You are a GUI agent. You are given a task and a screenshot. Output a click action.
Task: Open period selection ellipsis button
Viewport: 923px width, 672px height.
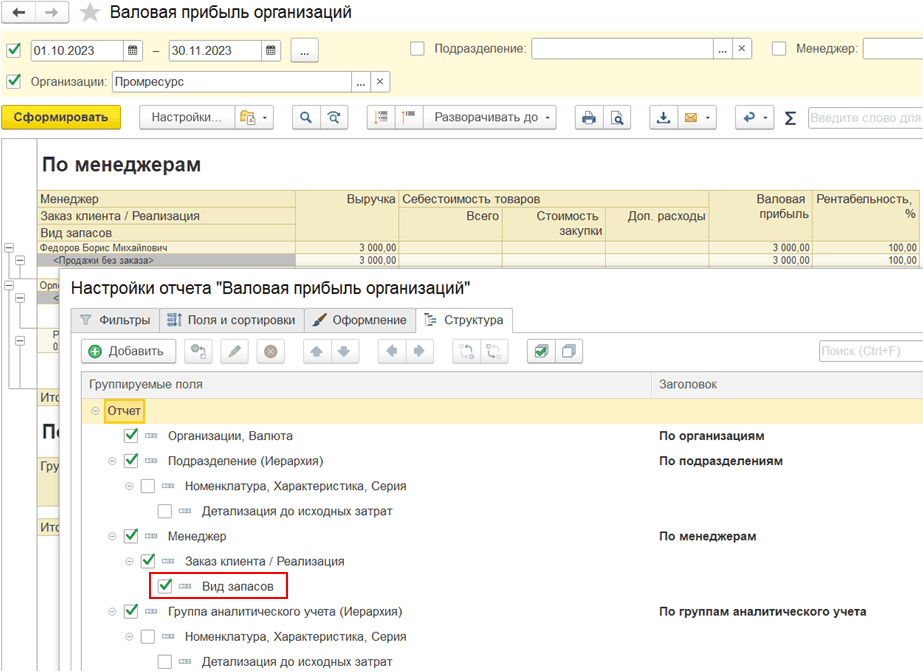(304, 51)
